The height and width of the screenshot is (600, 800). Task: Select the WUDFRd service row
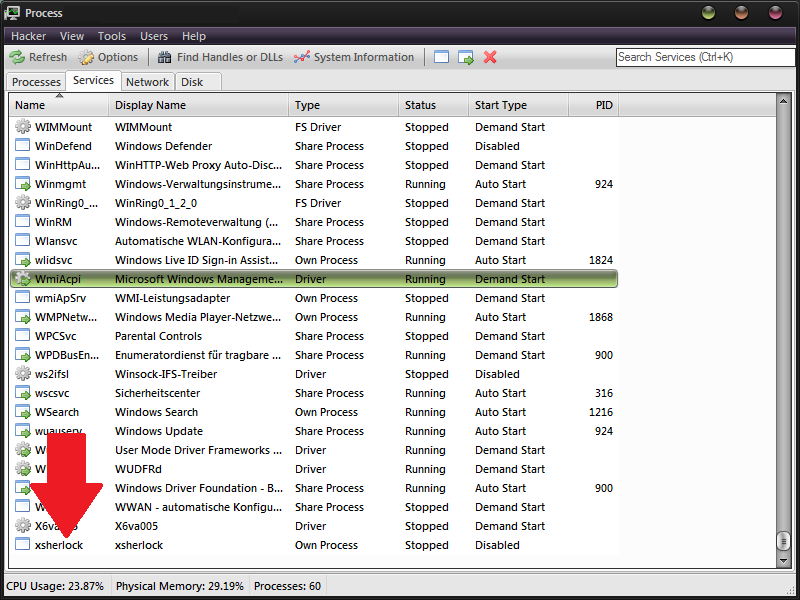[314, 469]
